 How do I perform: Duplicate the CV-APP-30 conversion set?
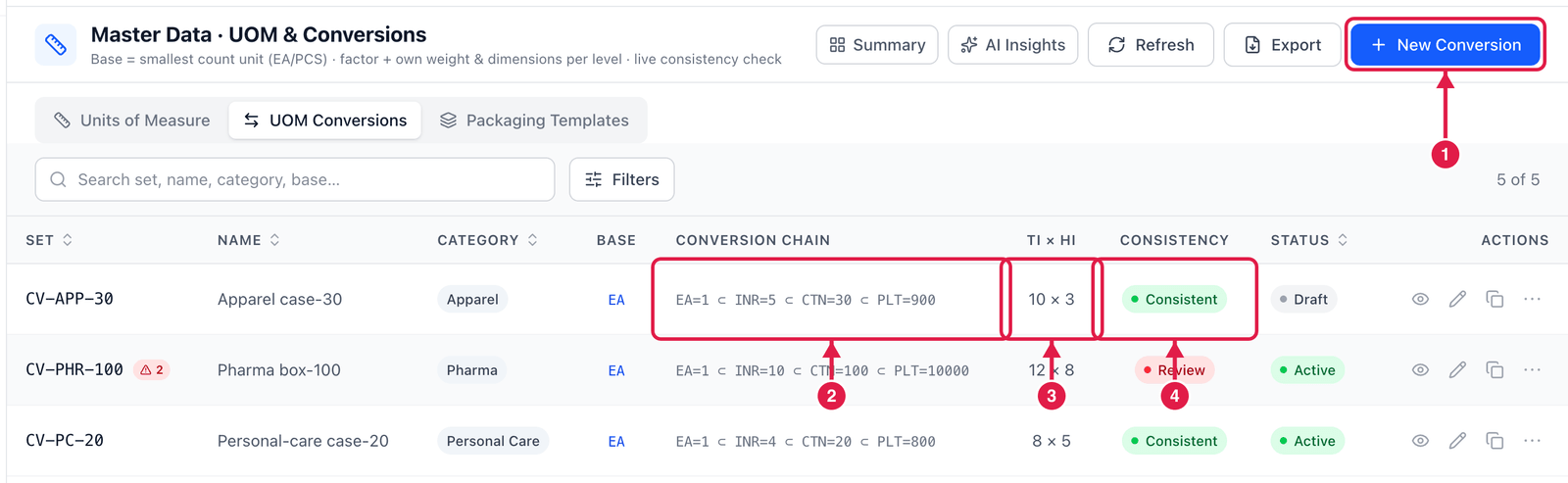pos(1494,299)
